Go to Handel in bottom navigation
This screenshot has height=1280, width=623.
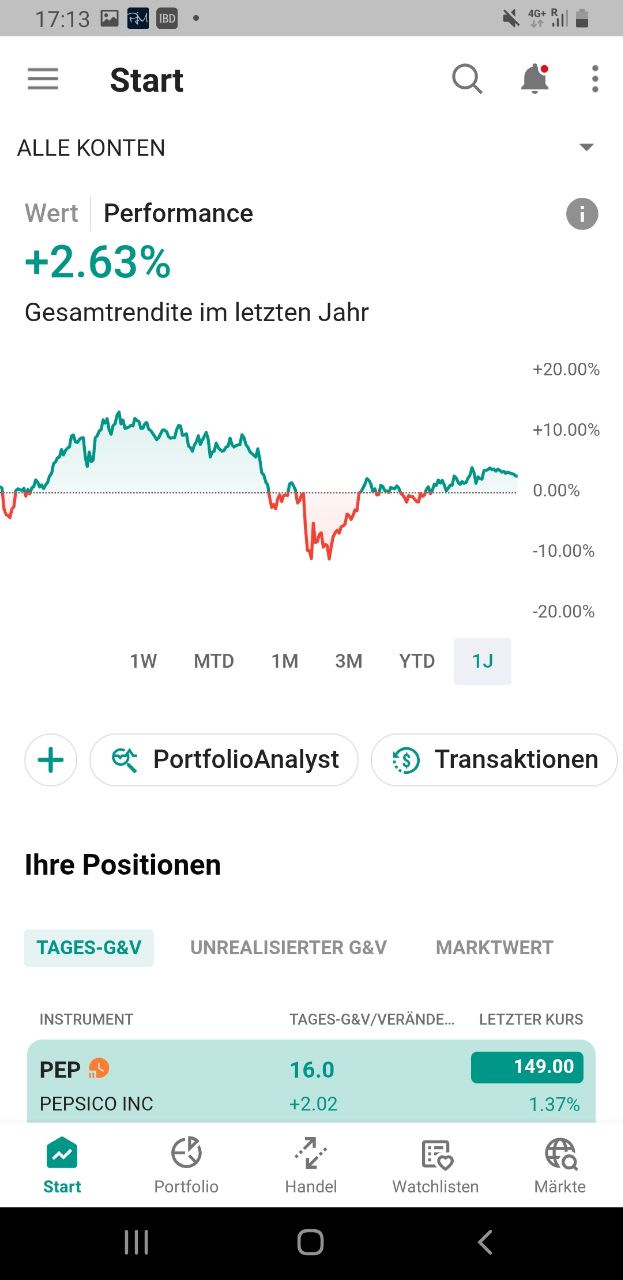[311, 1166]
